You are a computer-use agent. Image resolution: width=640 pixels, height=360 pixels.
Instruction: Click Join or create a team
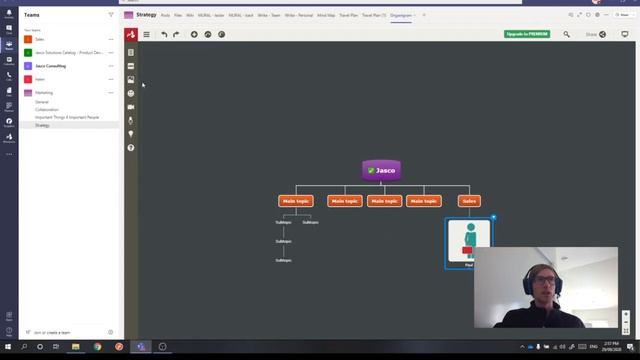[x=52, y=333]
